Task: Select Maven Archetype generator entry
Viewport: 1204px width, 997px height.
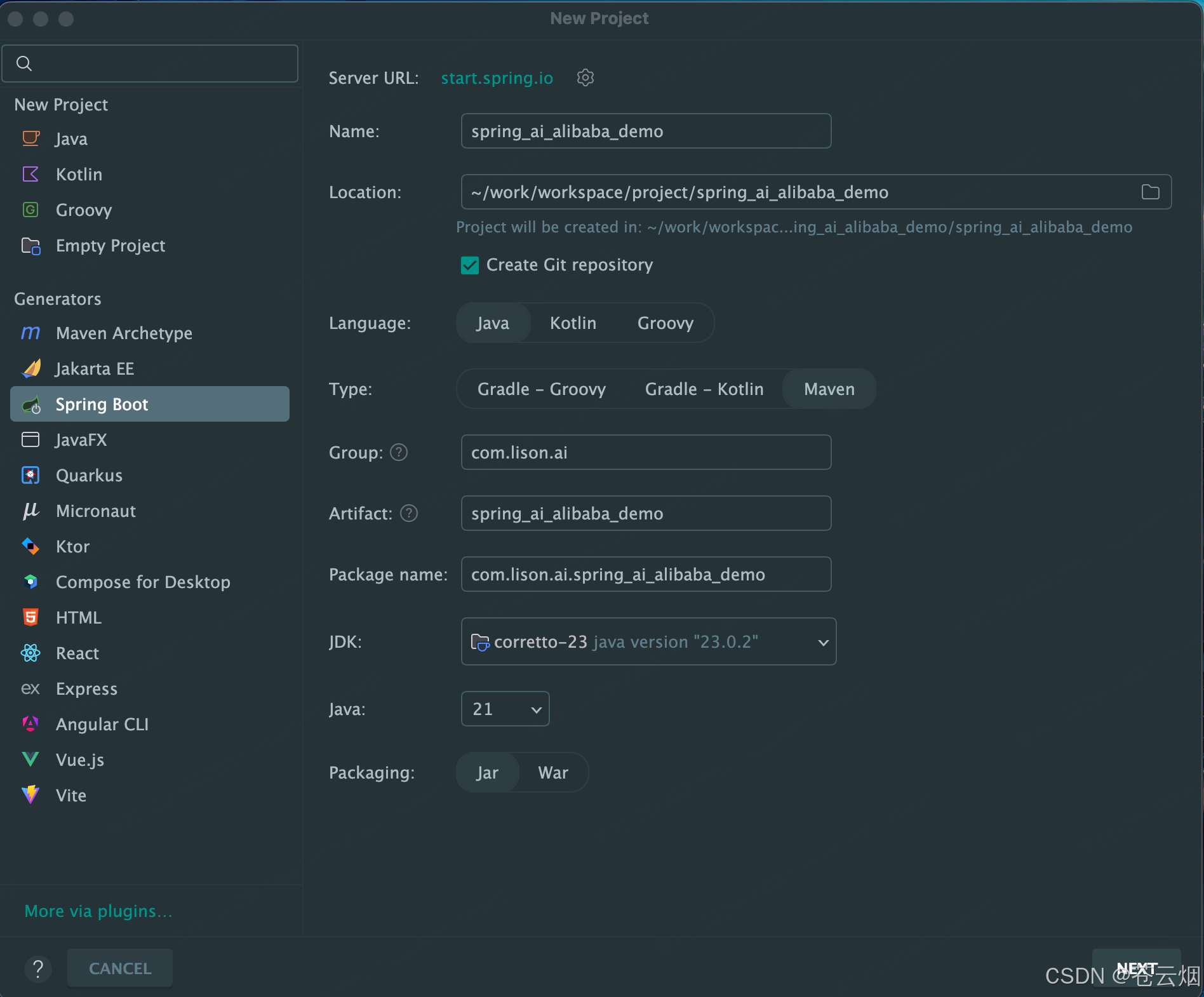Action: 150,333
